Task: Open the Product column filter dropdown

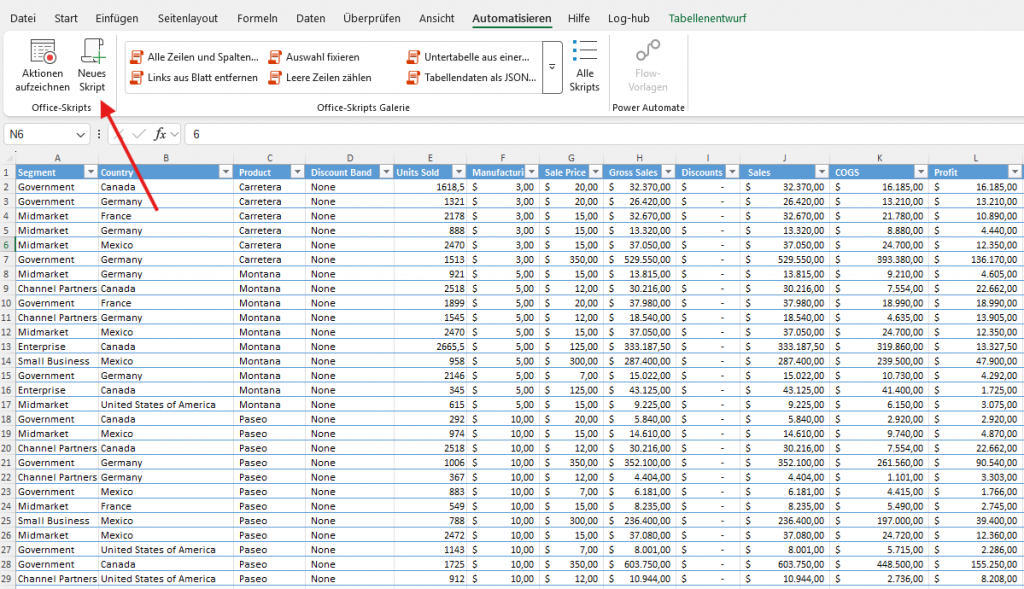Action: [x=297, y=172]
